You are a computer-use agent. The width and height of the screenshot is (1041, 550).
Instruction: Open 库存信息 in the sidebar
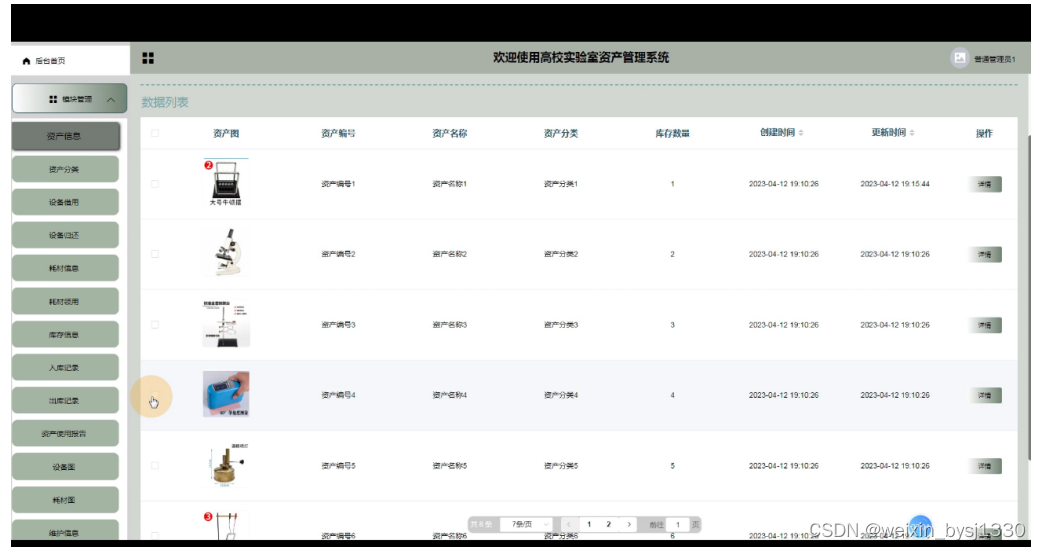65,335
